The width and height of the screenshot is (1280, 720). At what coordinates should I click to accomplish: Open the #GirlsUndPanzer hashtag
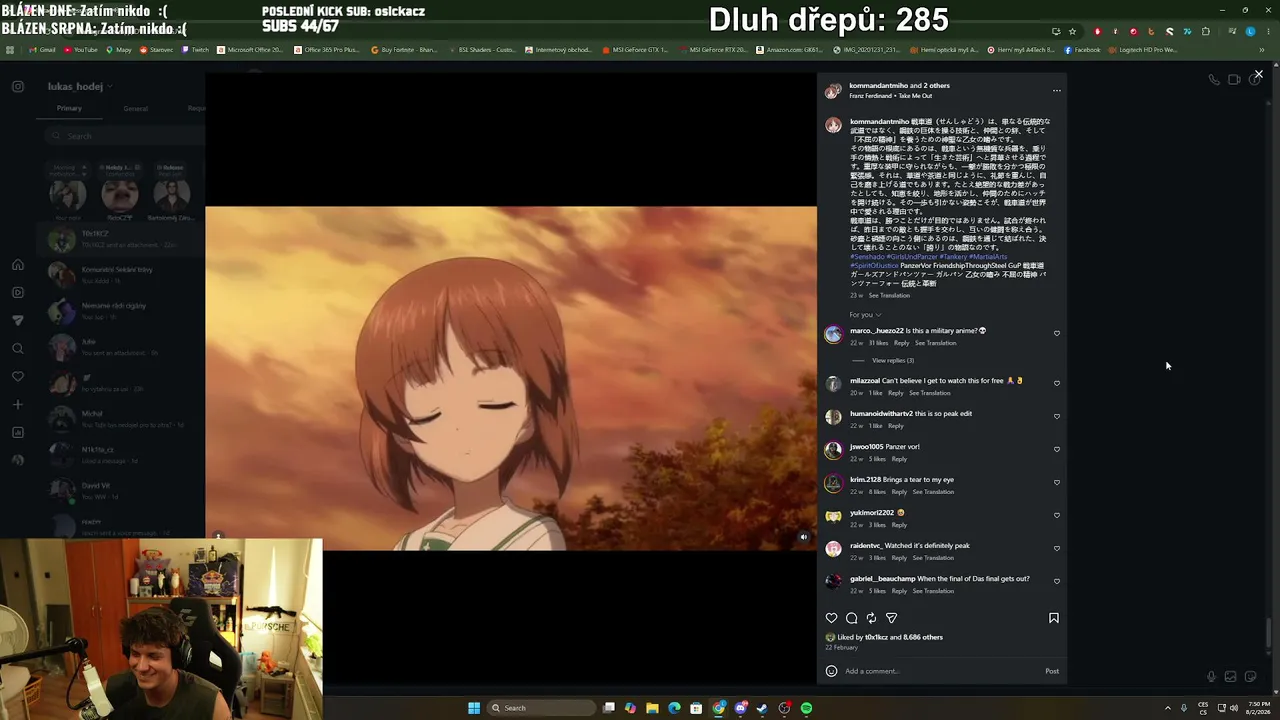tap(912, 257)
